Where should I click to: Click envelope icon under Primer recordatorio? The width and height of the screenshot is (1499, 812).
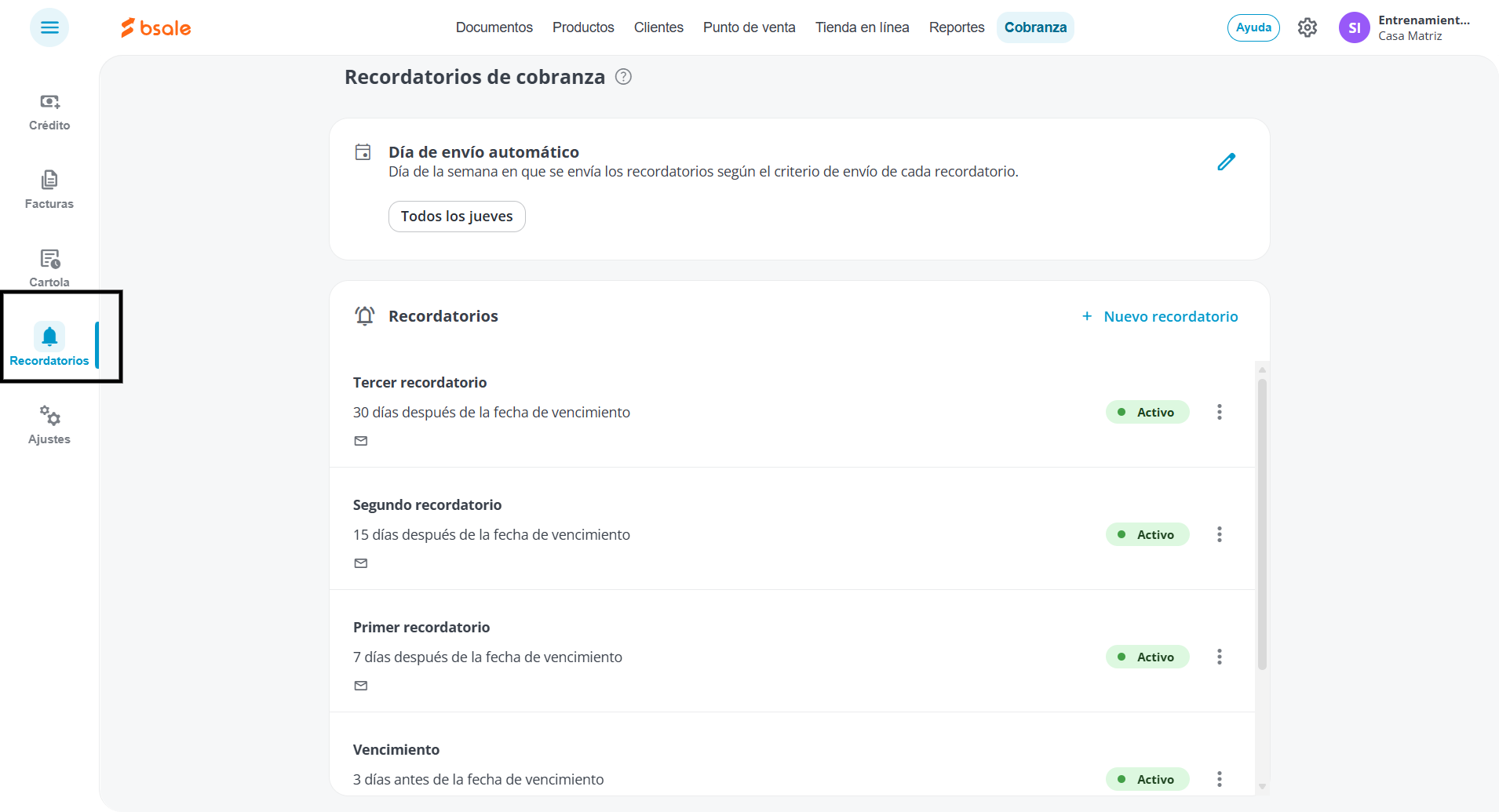click(361, 686)
